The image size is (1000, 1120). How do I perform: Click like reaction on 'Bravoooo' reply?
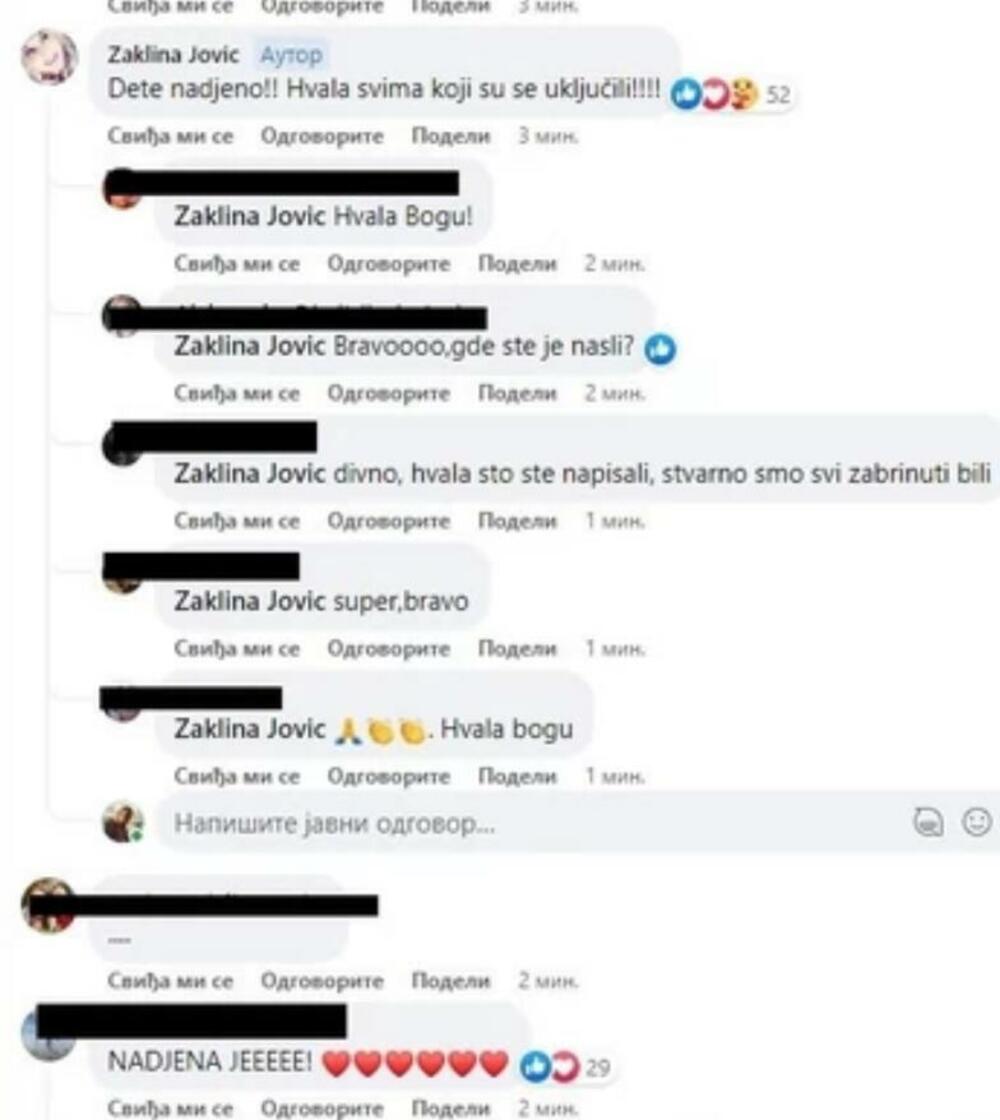660,349
